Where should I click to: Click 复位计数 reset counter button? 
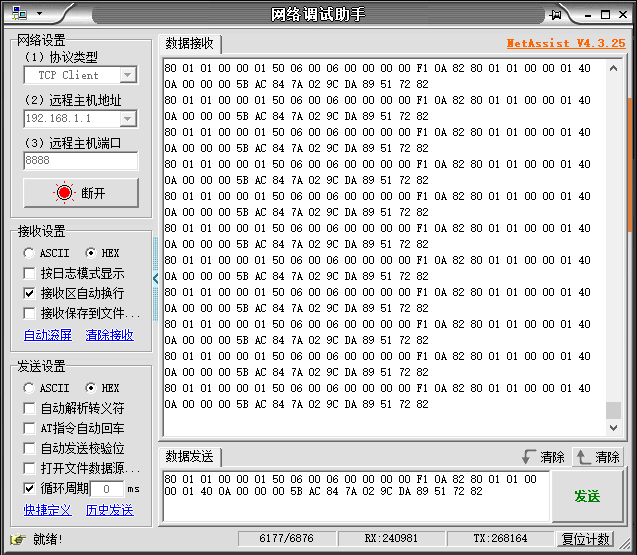(585, 539)
